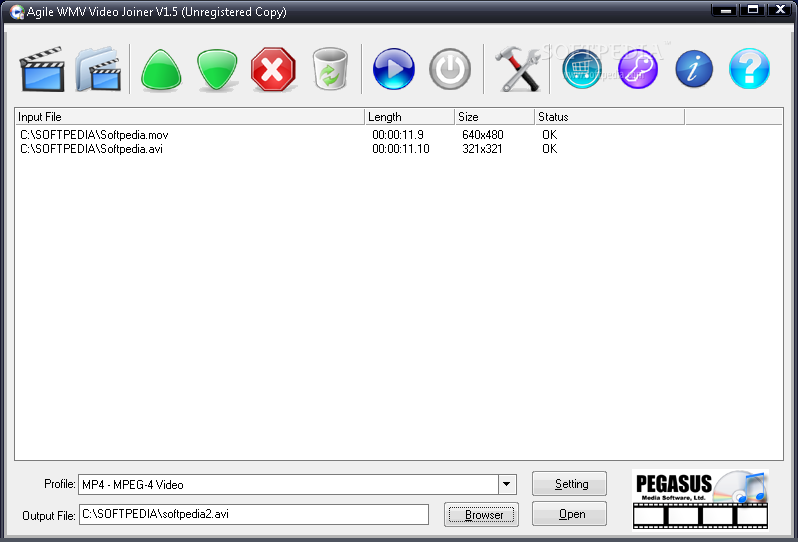Click the purple key register icon
Screen dimensions: 798x542
coord(638,69)
